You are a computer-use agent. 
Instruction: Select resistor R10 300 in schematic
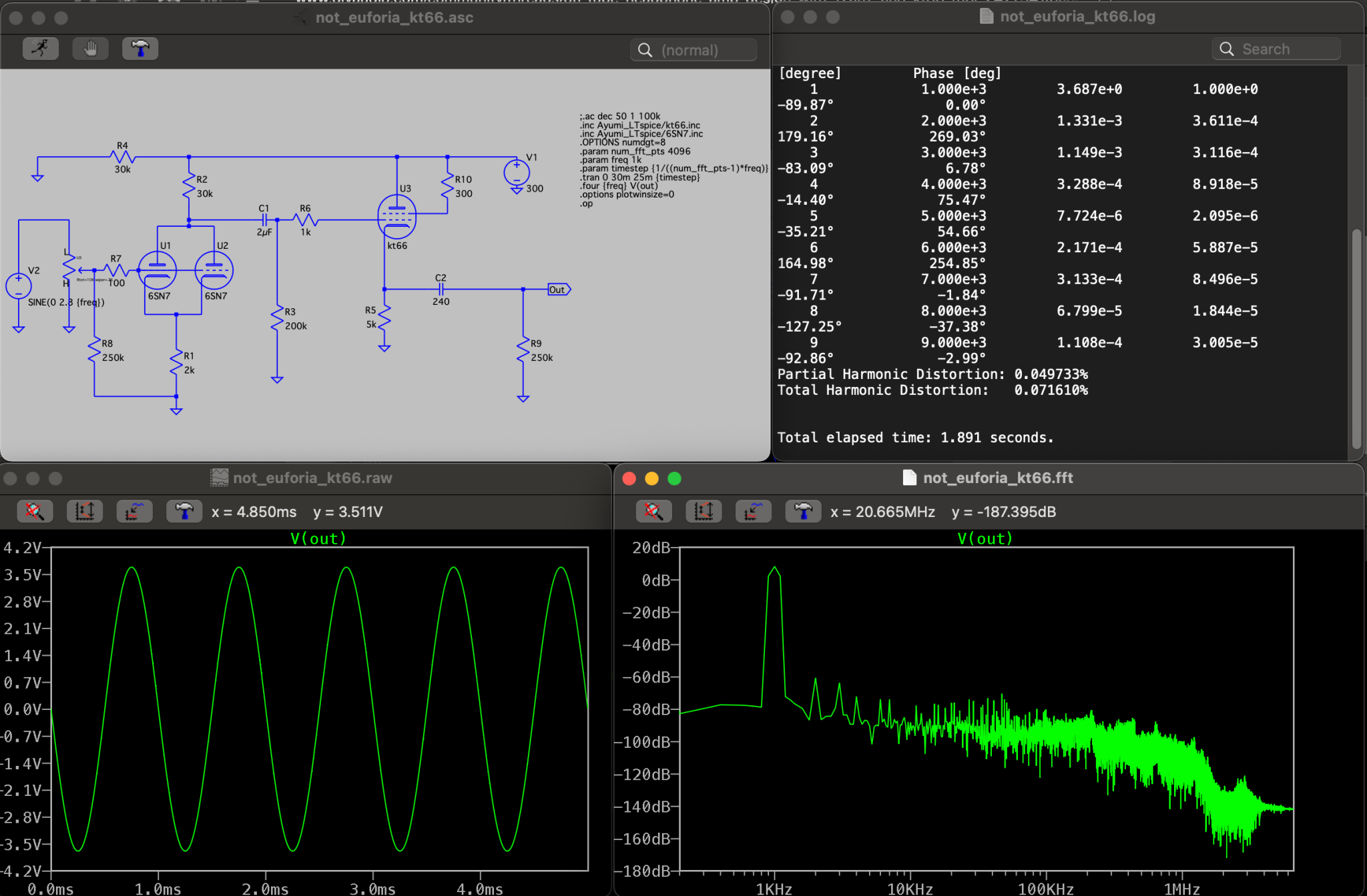pos(447,186)
